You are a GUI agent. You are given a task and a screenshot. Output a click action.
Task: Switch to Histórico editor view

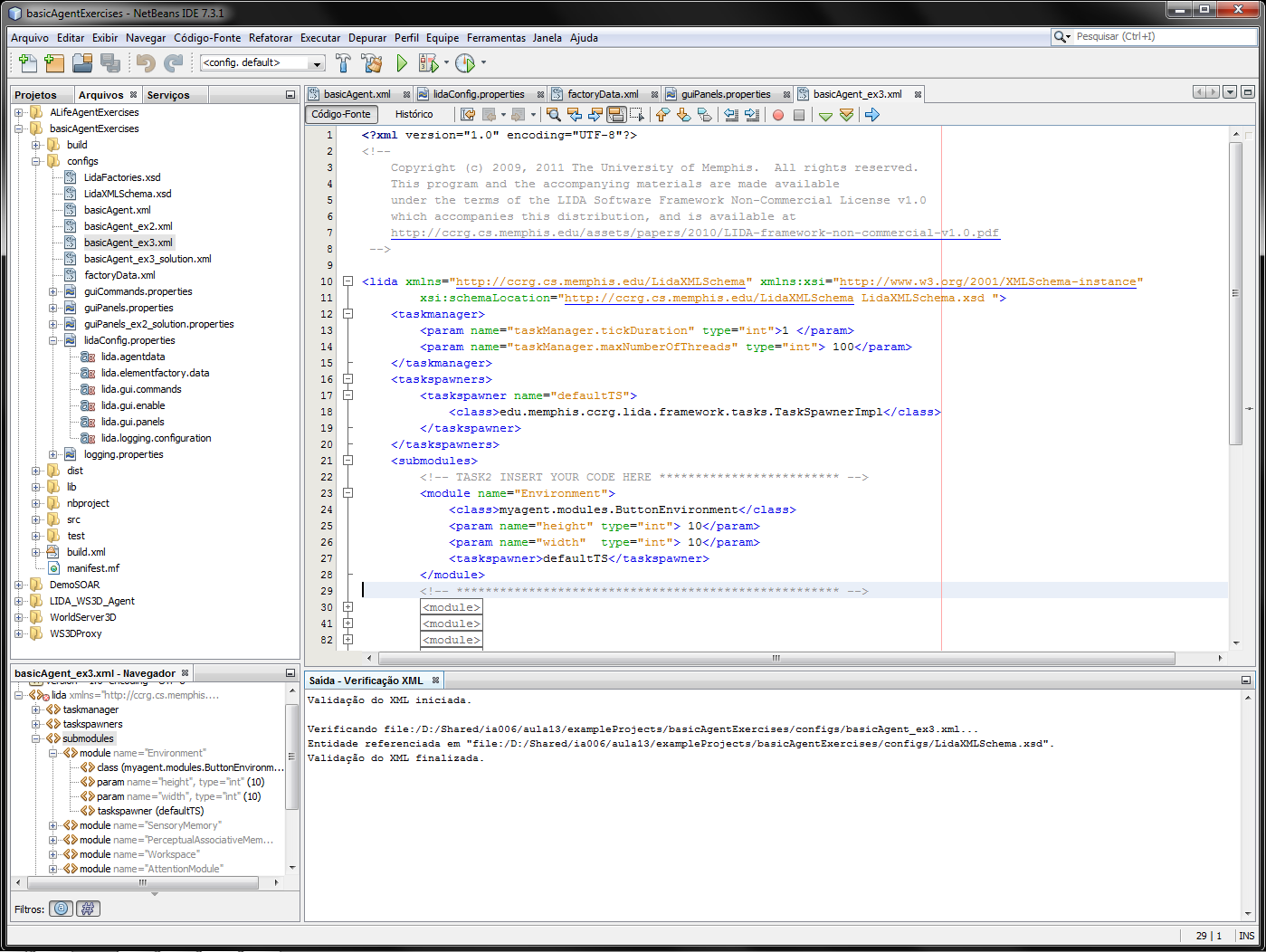tap(414, 115)
